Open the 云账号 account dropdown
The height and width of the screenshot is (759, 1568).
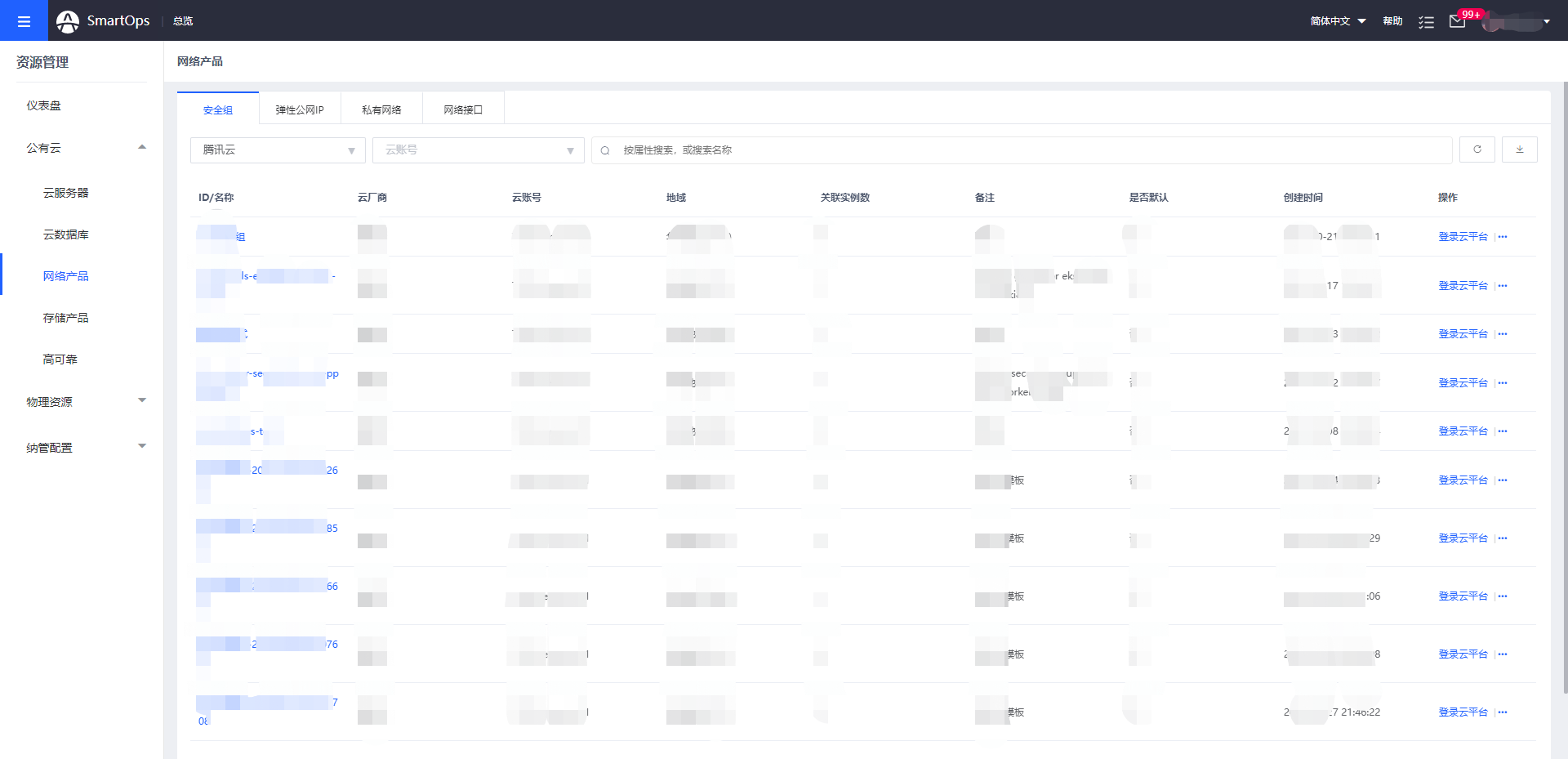pos(479,150)
